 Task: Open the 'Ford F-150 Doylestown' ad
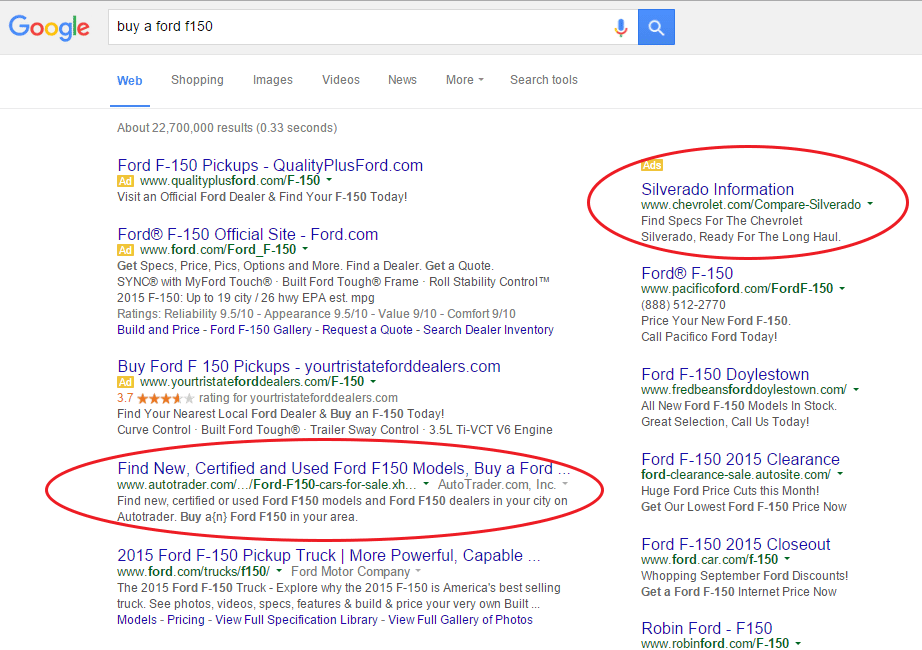(x=725, y=375)
